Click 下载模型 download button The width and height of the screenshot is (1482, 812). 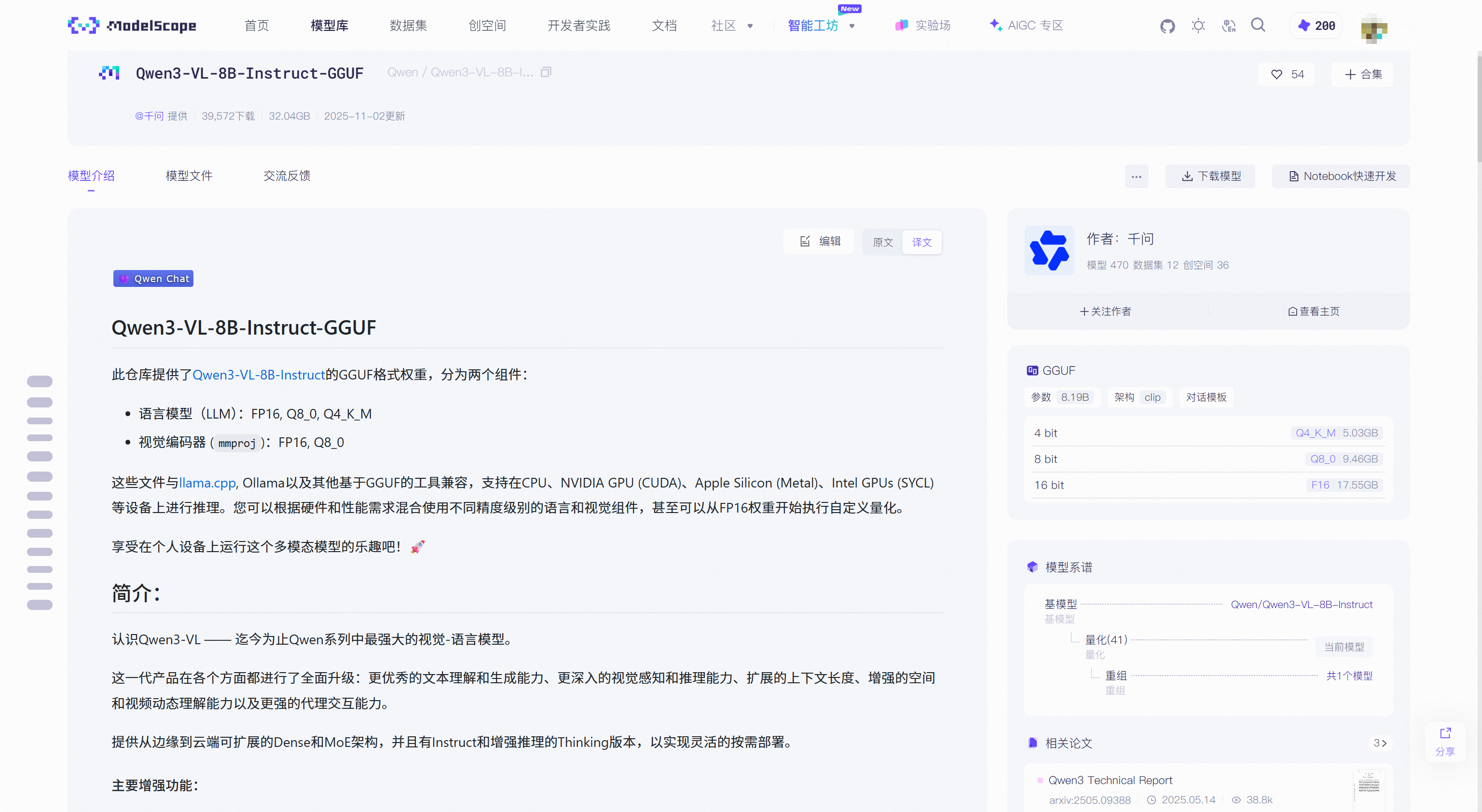[1210, 176]
